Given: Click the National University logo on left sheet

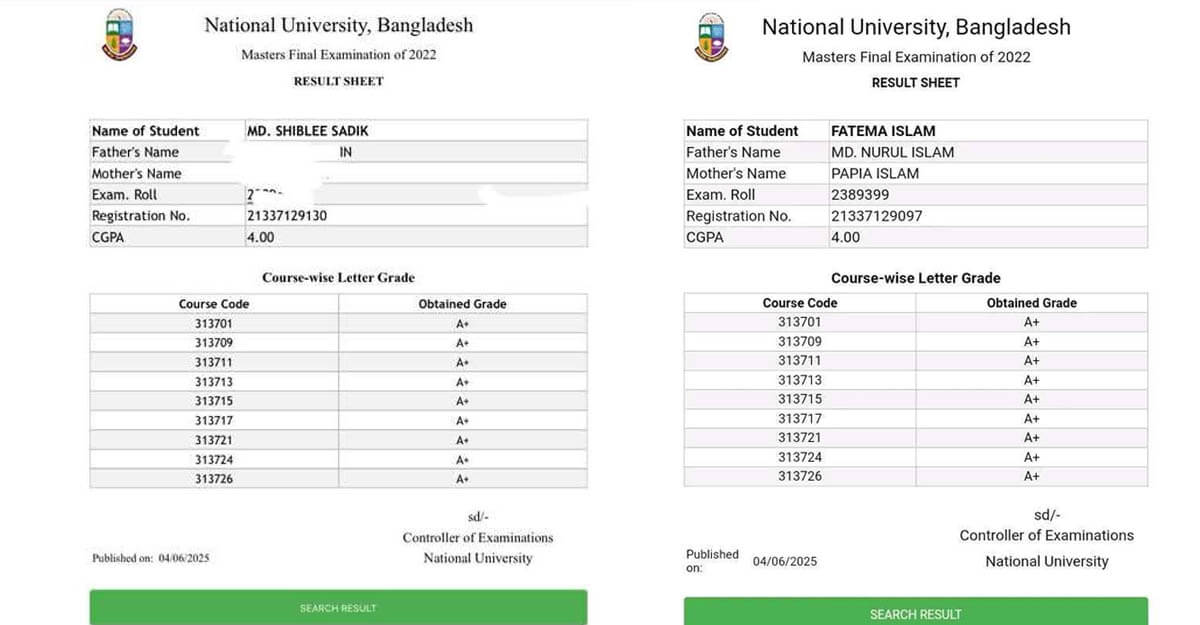Looking at the screenshot, I should tap(119, 35).
